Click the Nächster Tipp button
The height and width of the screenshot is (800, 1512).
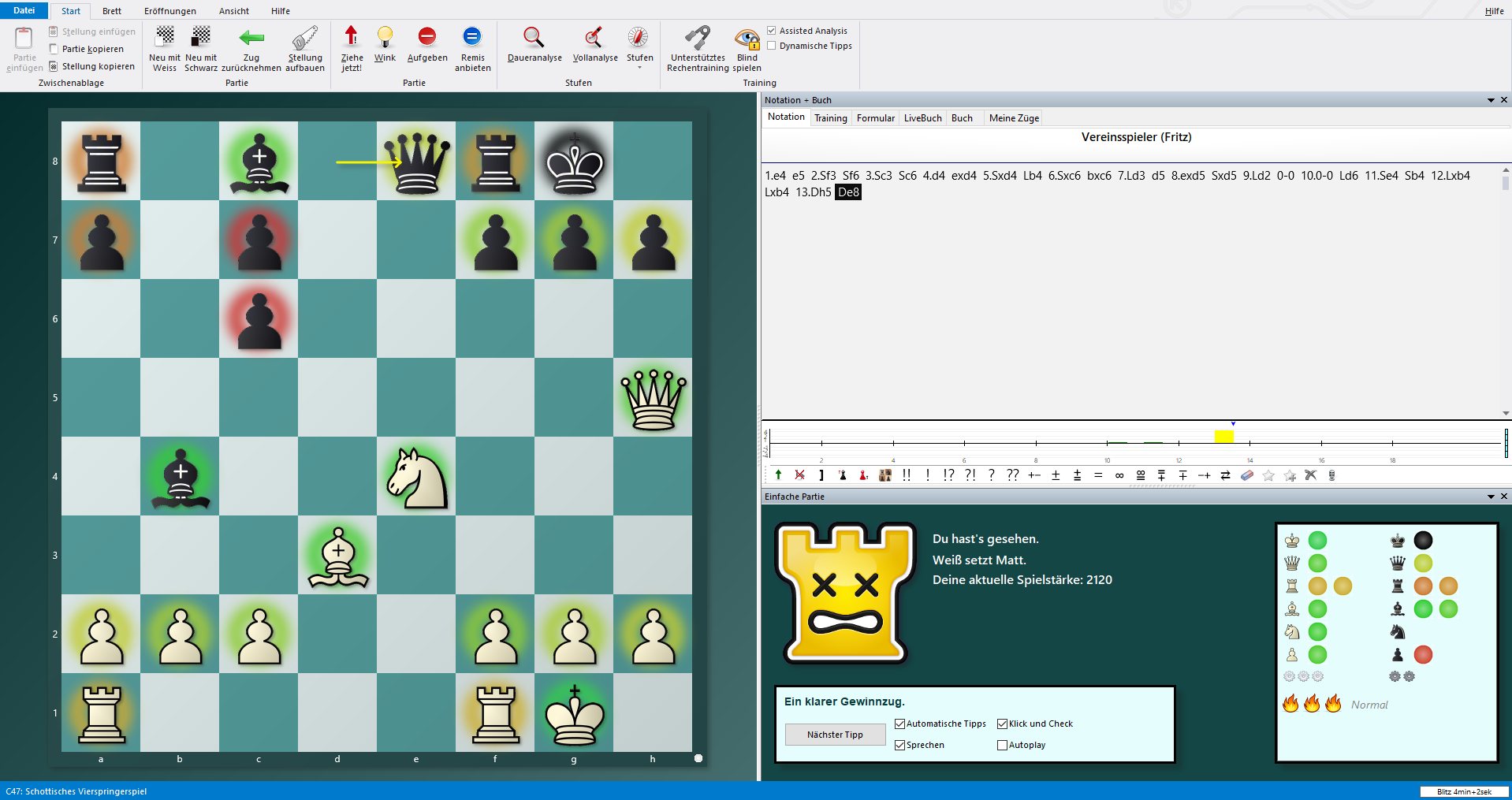tap(835, 735)
